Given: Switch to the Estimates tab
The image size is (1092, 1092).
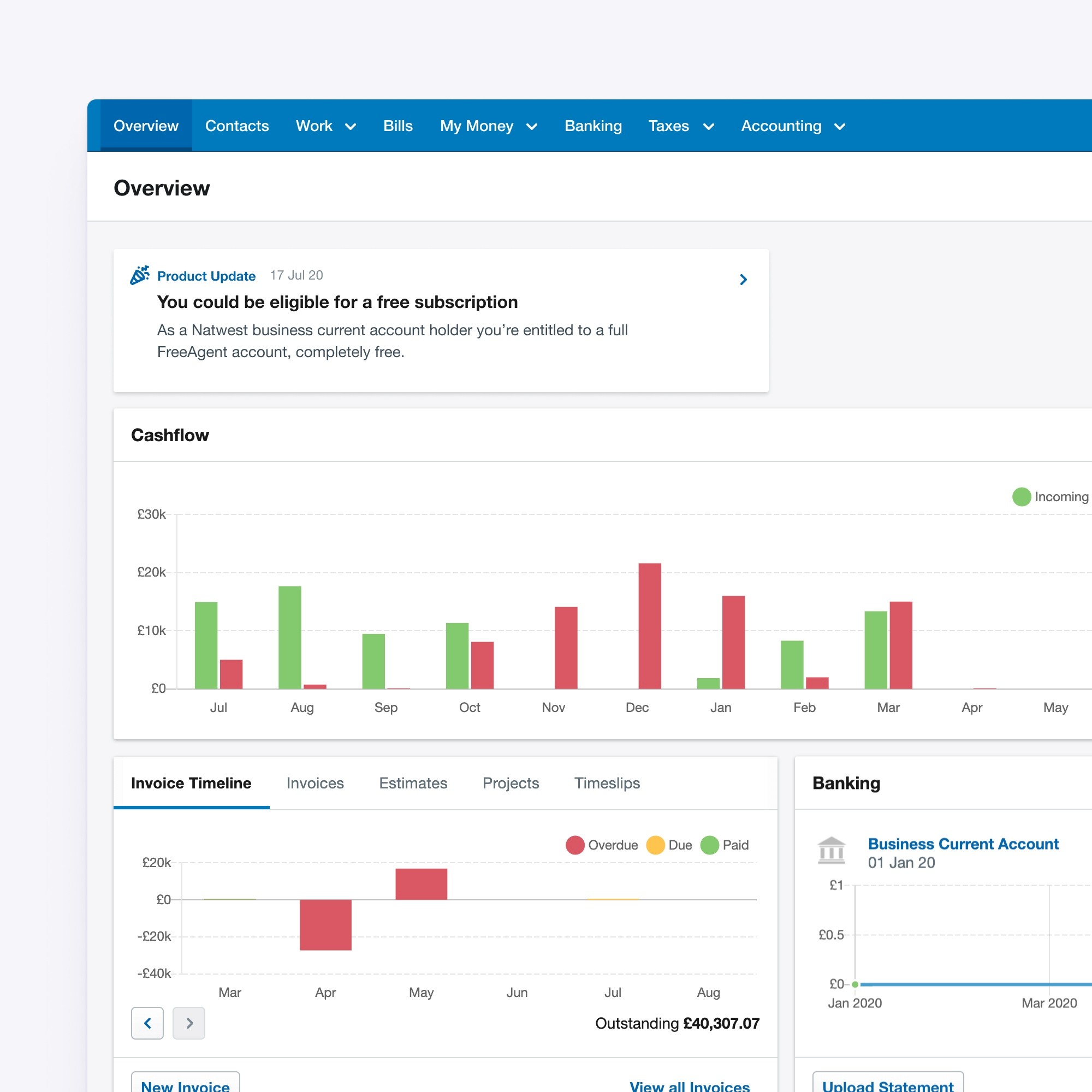Looking at the screenshot, I should click(413, 783).
